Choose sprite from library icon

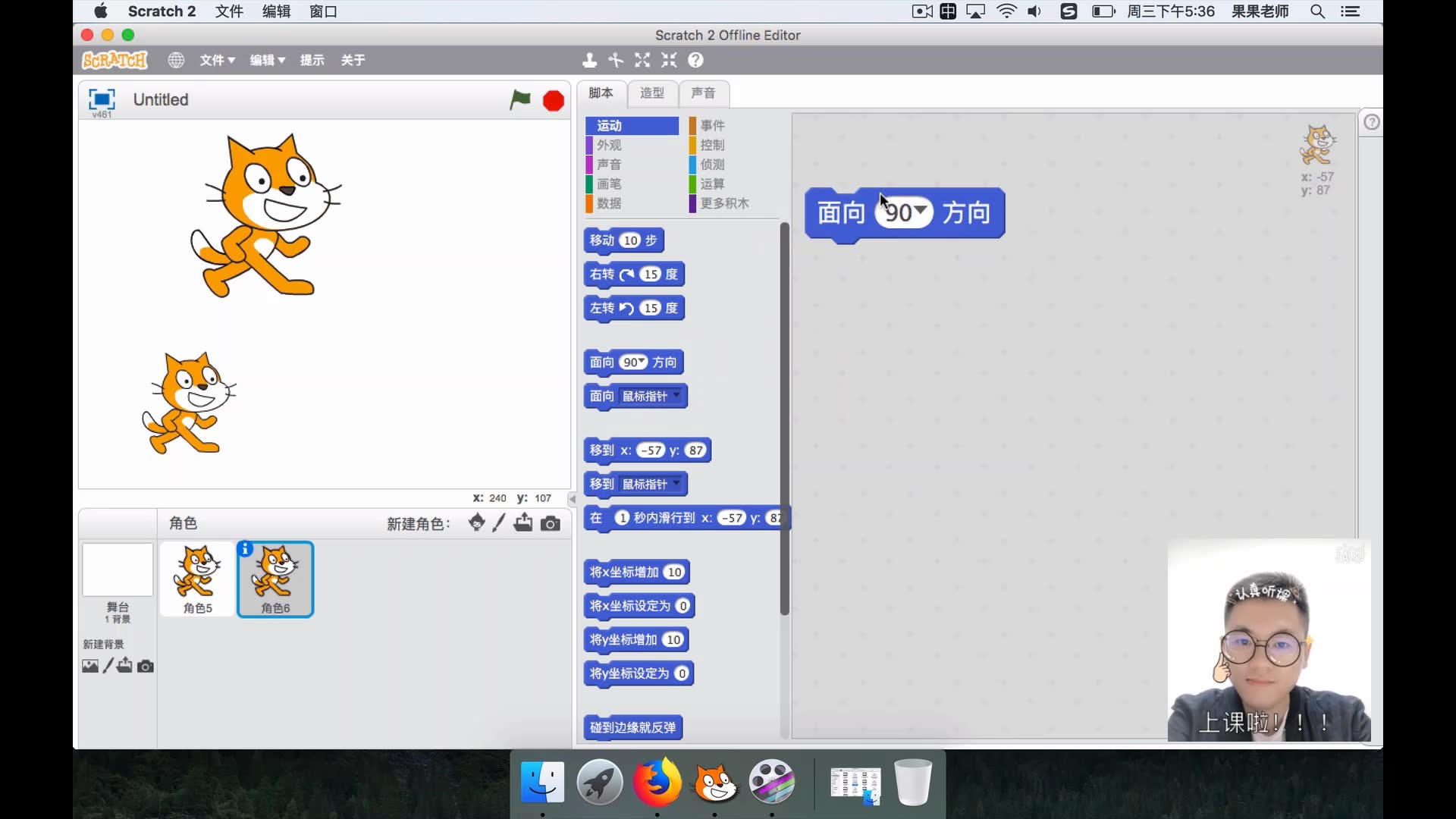[476, 522]
